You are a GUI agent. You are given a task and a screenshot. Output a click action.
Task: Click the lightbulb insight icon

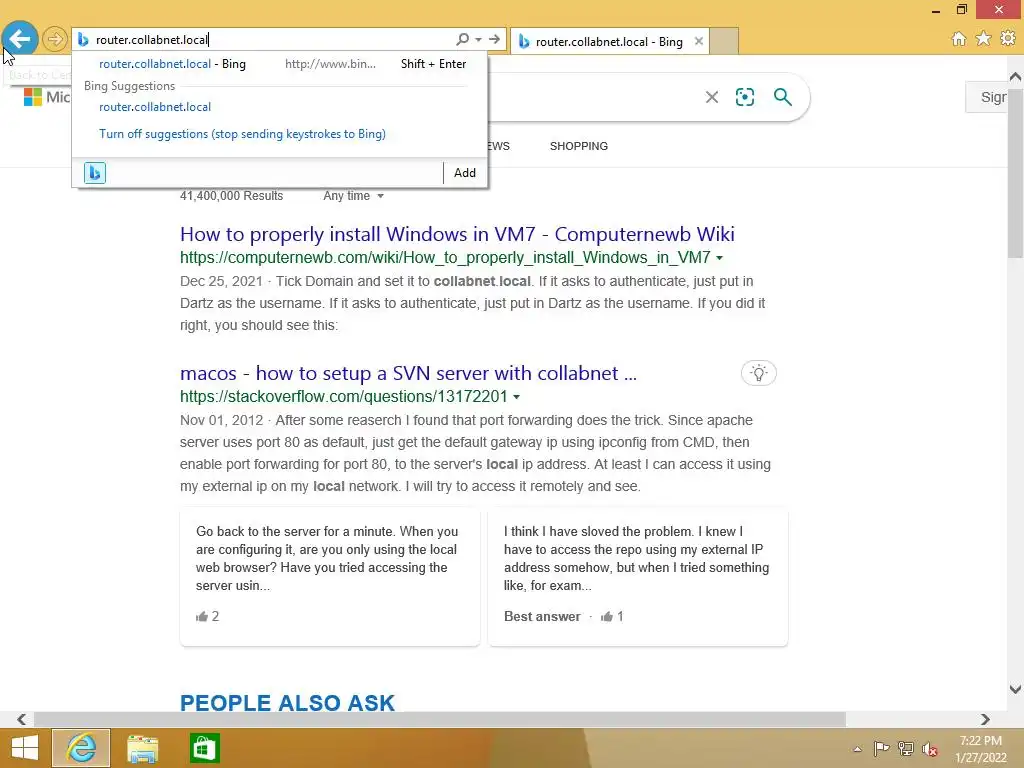[758, 373]
